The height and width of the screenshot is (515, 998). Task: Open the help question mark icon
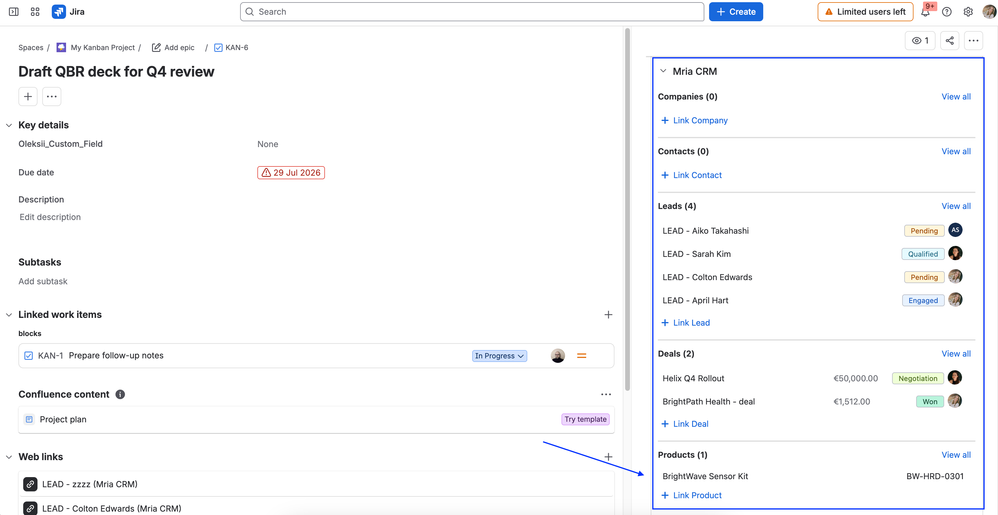coord(947,11)
